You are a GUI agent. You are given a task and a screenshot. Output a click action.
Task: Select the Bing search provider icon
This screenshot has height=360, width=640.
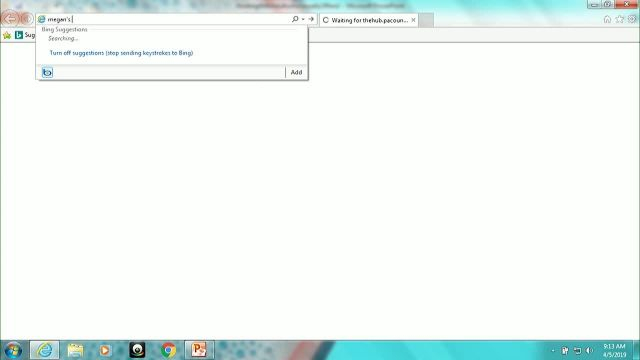[x=47, y=72]
